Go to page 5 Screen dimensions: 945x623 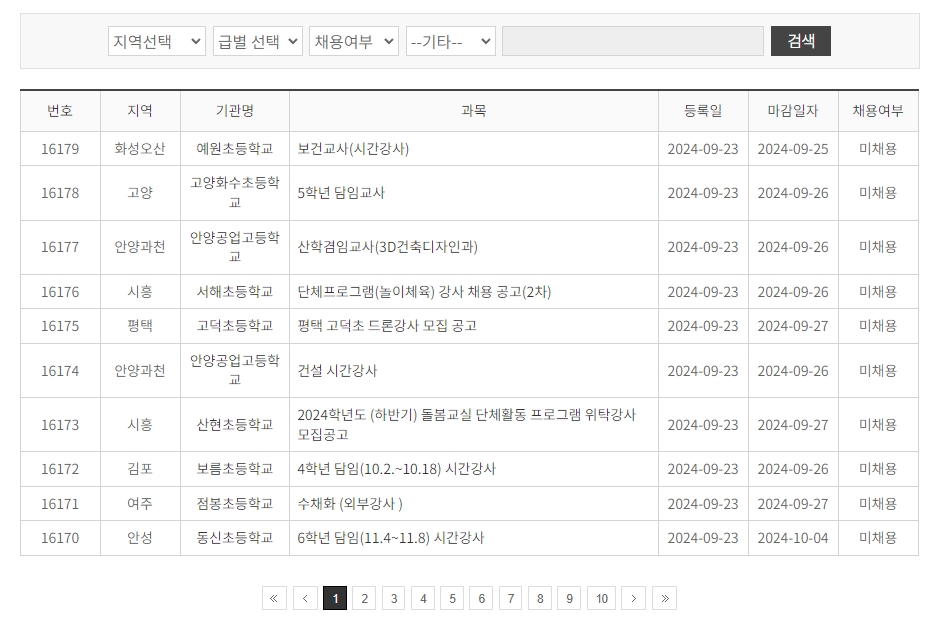point(452,598)
